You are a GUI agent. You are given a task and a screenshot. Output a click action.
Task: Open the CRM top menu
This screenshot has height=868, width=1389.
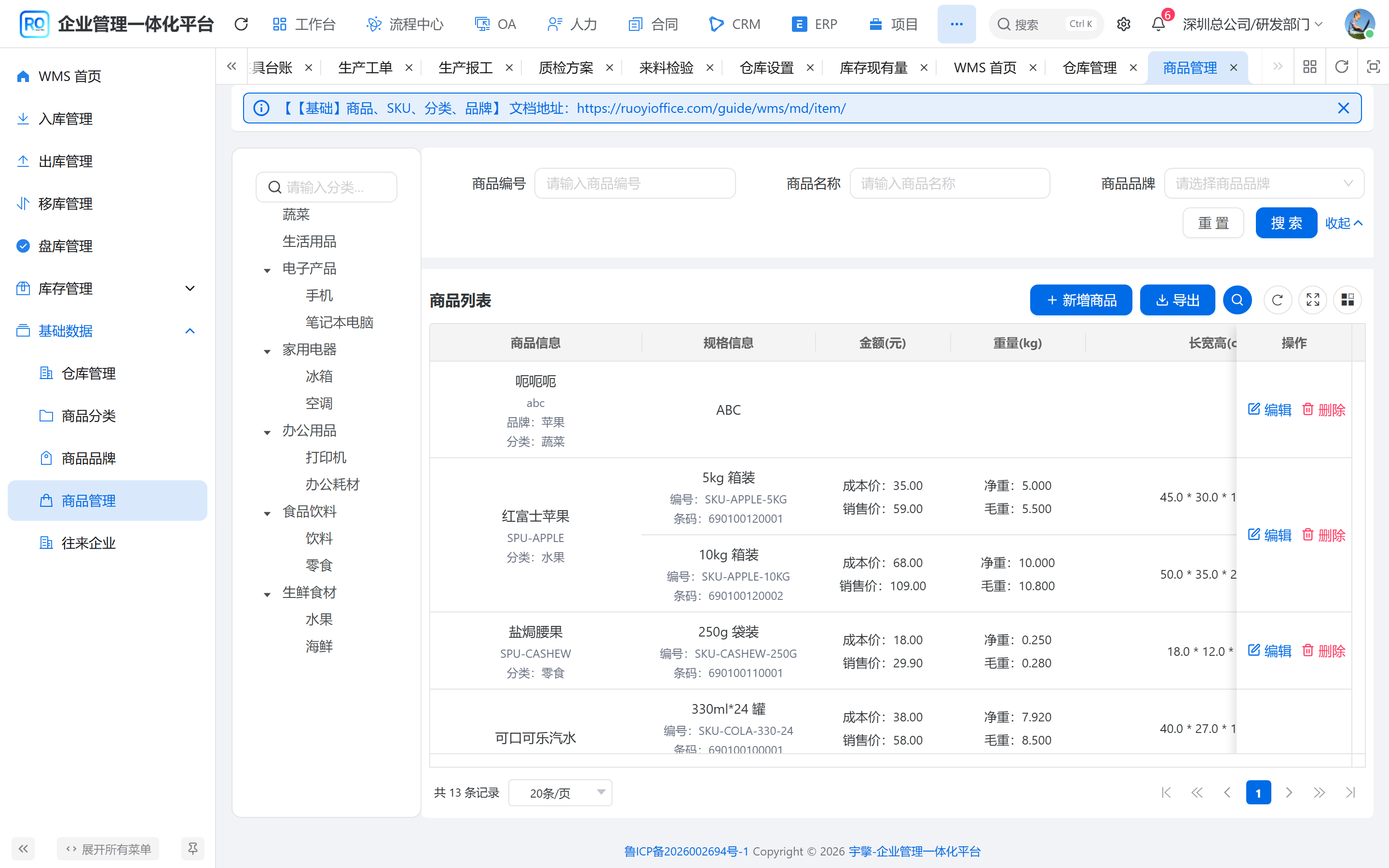click(x=735, y=24)
